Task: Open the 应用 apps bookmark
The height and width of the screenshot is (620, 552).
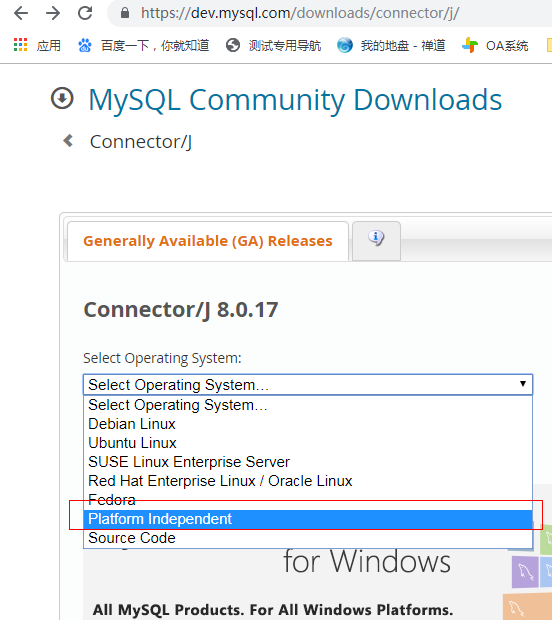Action: 37,45
